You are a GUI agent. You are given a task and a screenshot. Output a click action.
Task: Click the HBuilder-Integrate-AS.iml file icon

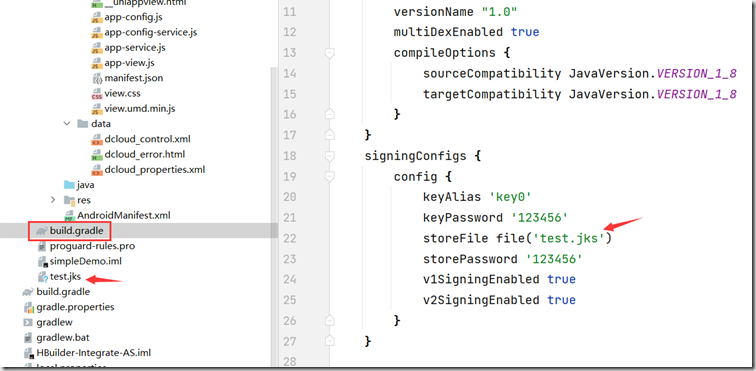click(x=28, y=353)
